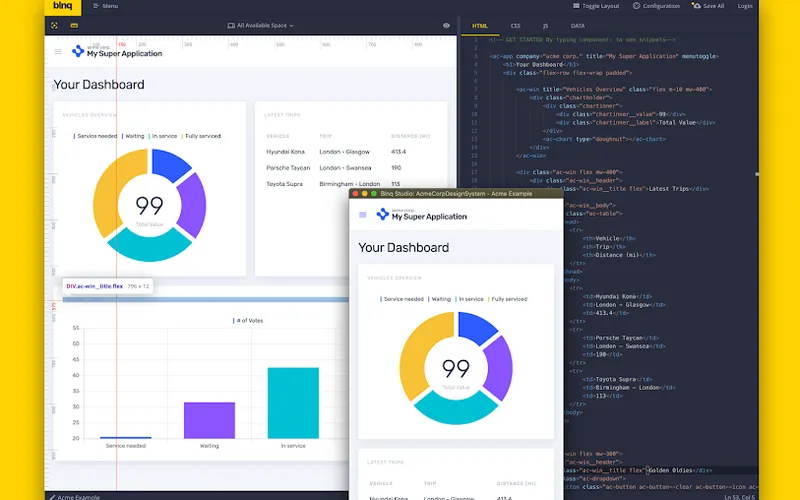The width and height of the screenshot is (800, 500).
Task: Expand the All Available Space dropdown
Action: 260,25
